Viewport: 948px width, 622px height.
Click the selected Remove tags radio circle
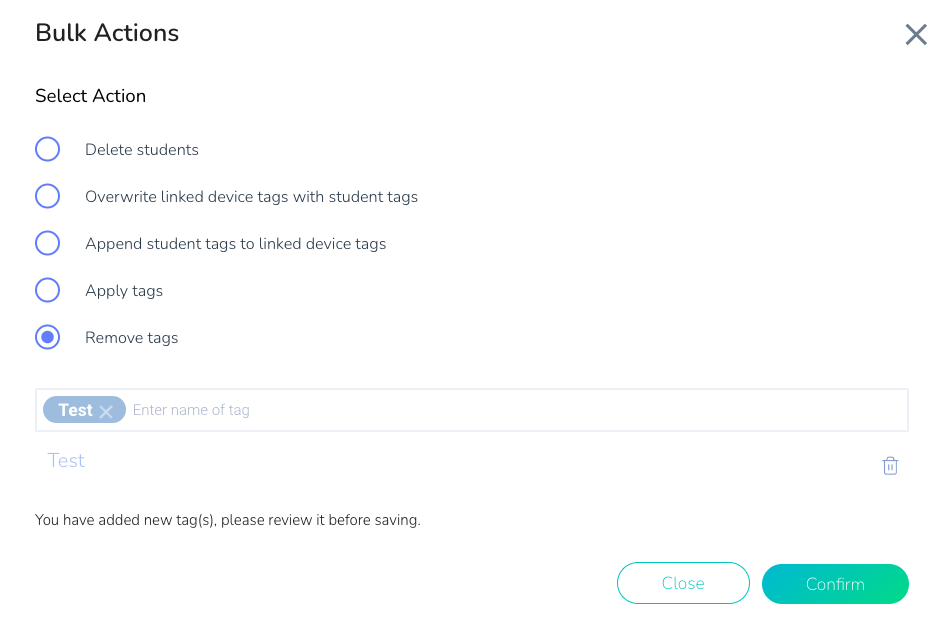47,337
